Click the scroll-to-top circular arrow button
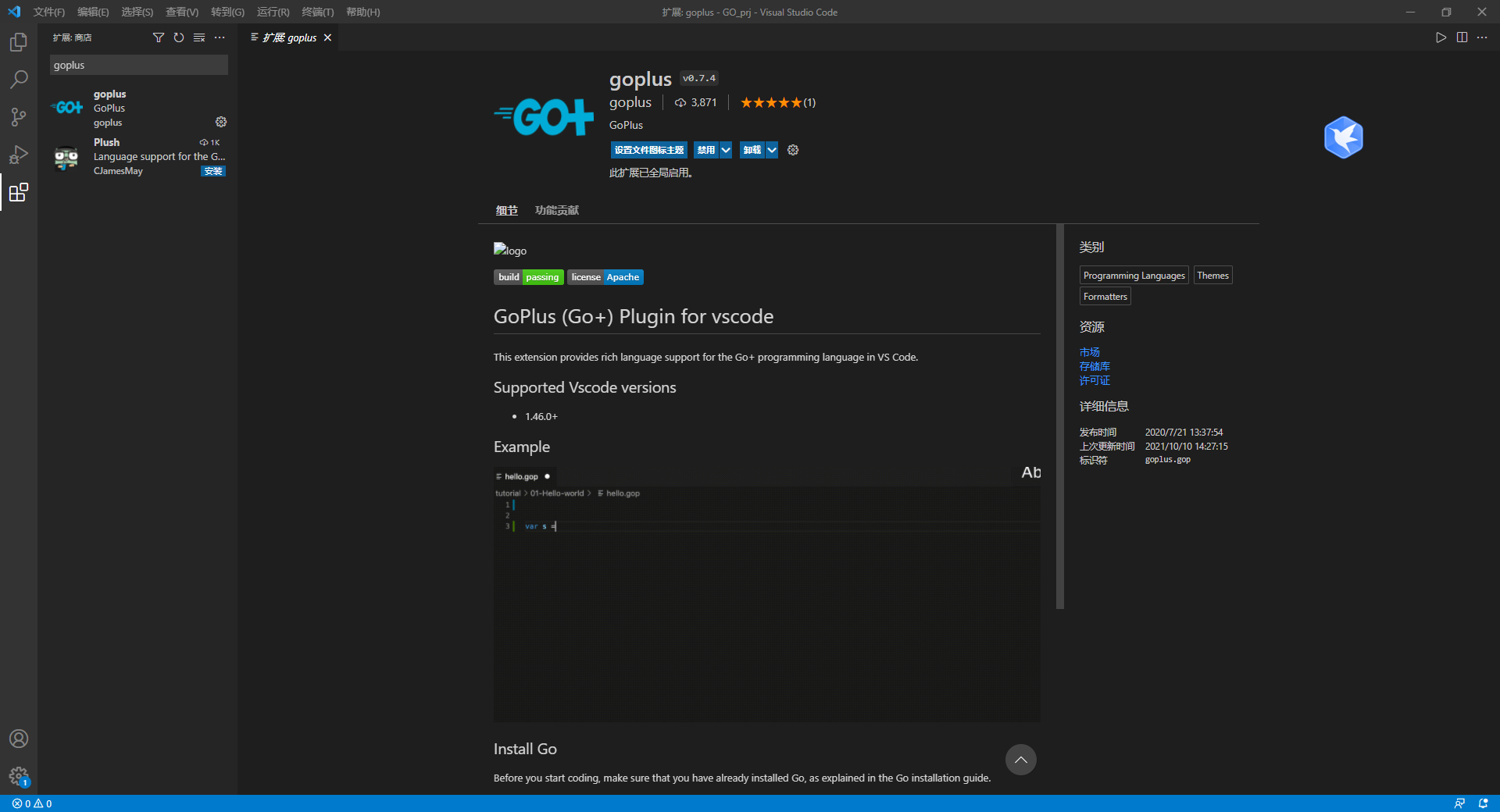 click(1020, 760)
